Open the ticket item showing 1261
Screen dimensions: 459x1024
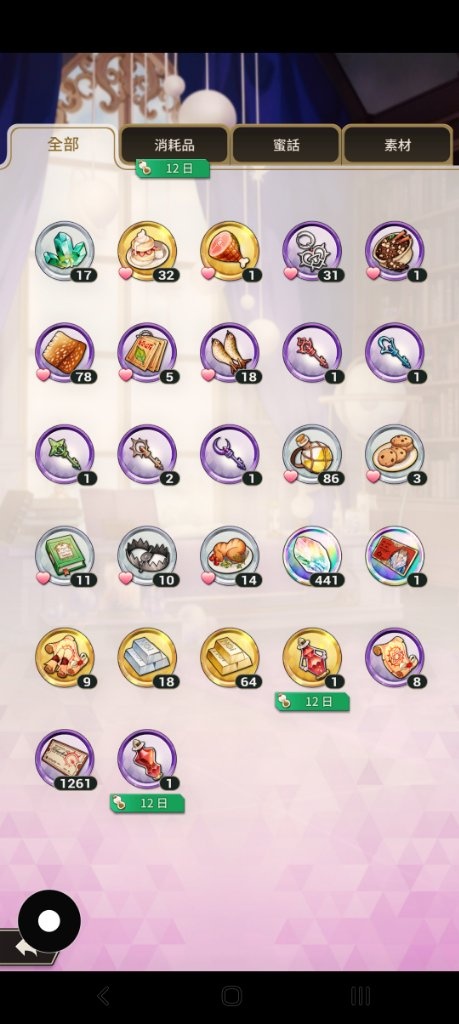[x=65, y=760]
